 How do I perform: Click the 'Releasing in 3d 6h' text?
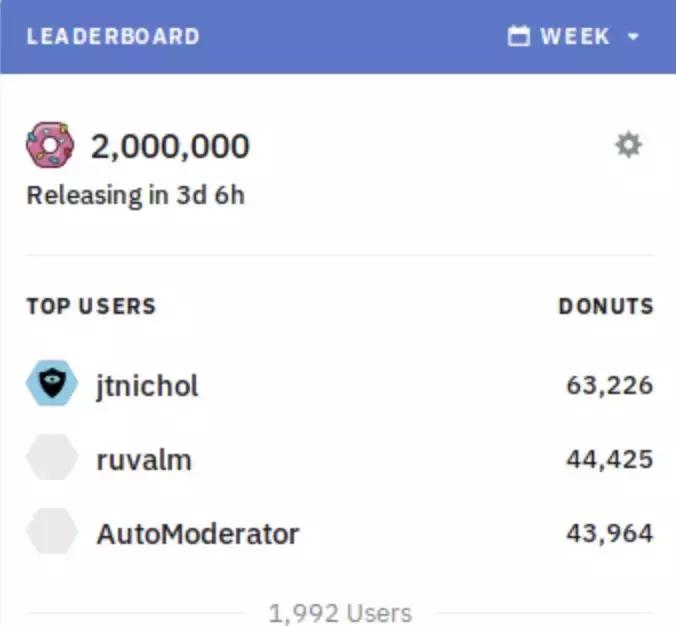point(135,194)
